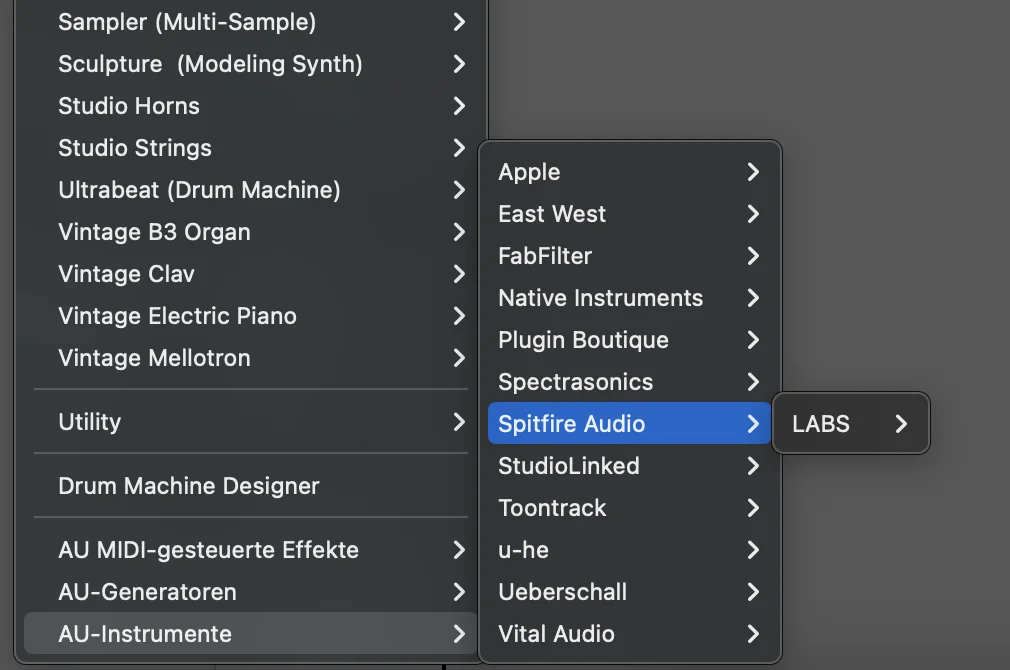Viewport: 1010px width, 670px height.
Task: Open the LABS submenu entry
Action: [x=850, y=423]
